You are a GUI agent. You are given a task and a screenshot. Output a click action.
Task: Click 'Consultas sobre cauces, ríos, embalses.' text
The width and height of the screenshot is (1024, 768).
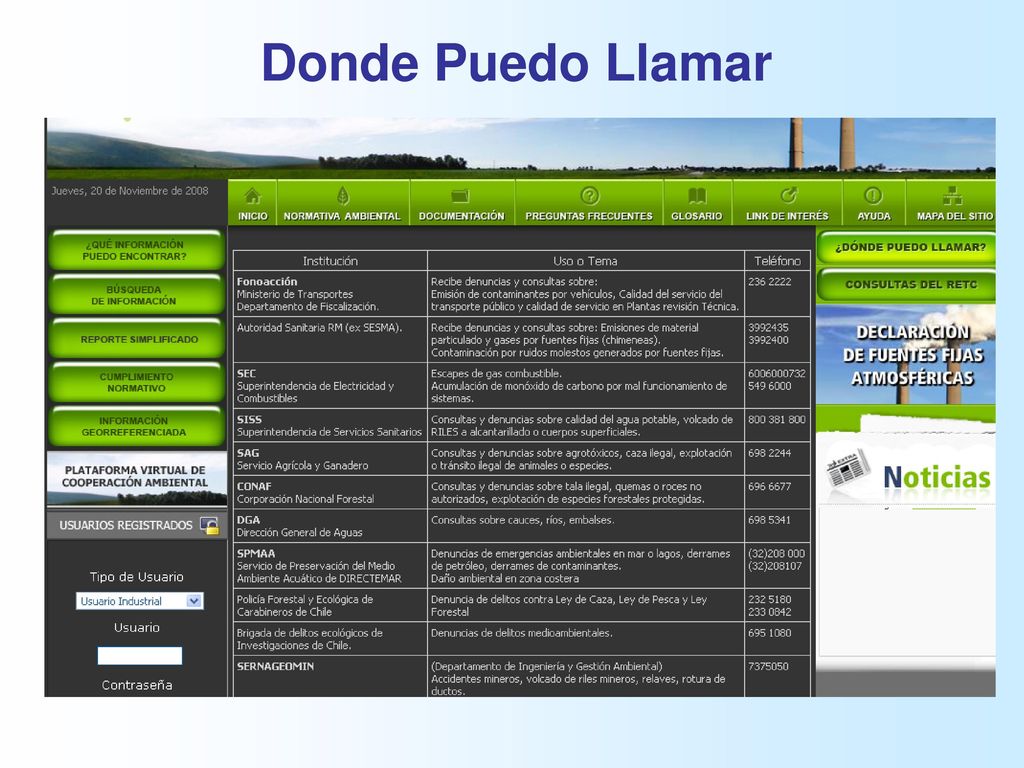tap(522, 520)
